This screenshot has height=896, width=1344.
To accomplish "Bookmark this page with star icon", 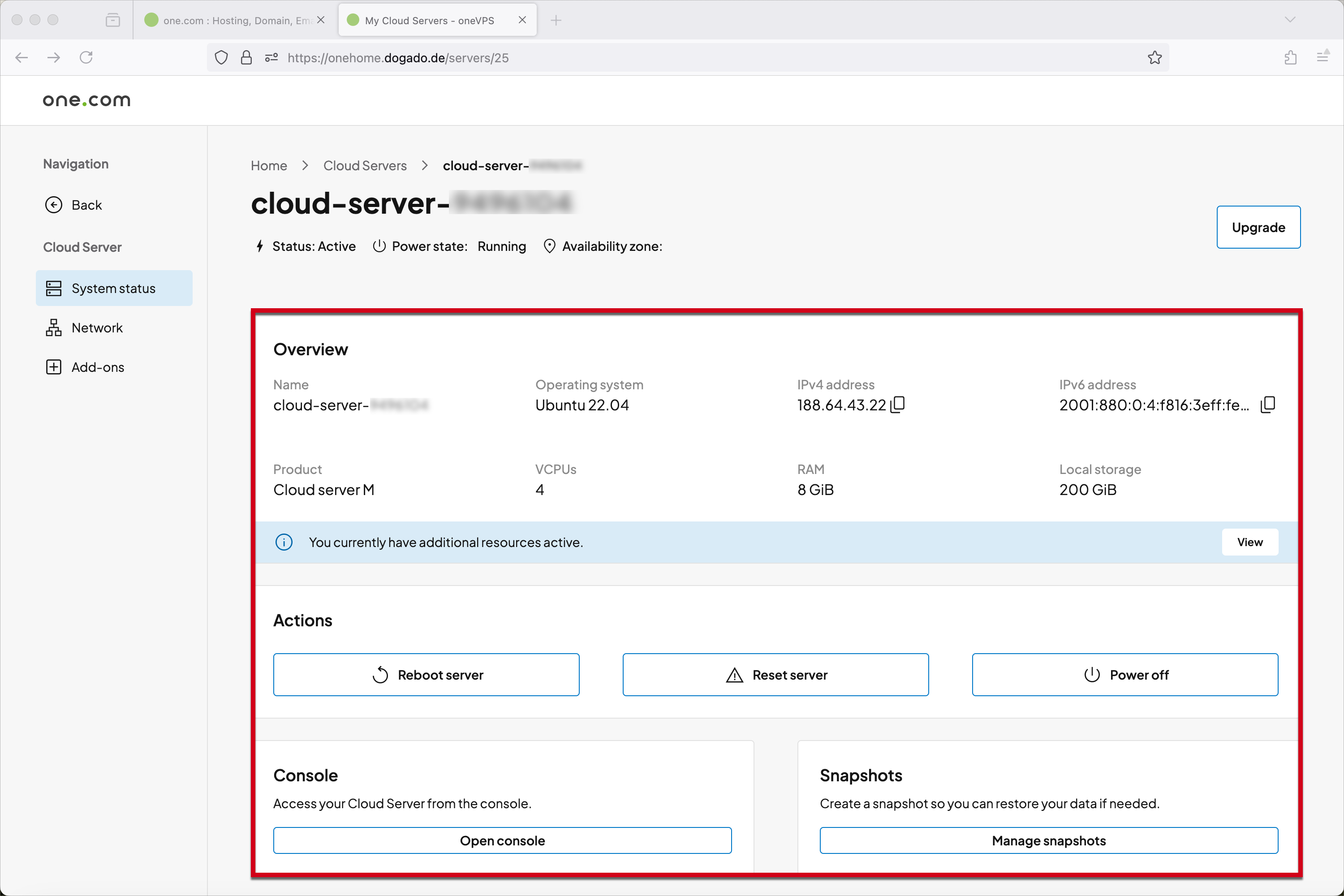I will click(1154, 58).
